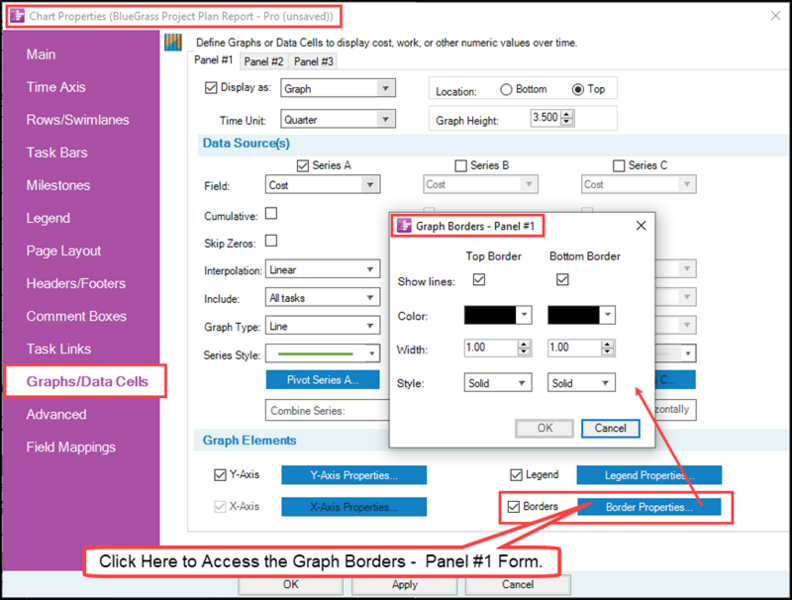
Task: Select the Top location radio button
Action: click(577, 89)
